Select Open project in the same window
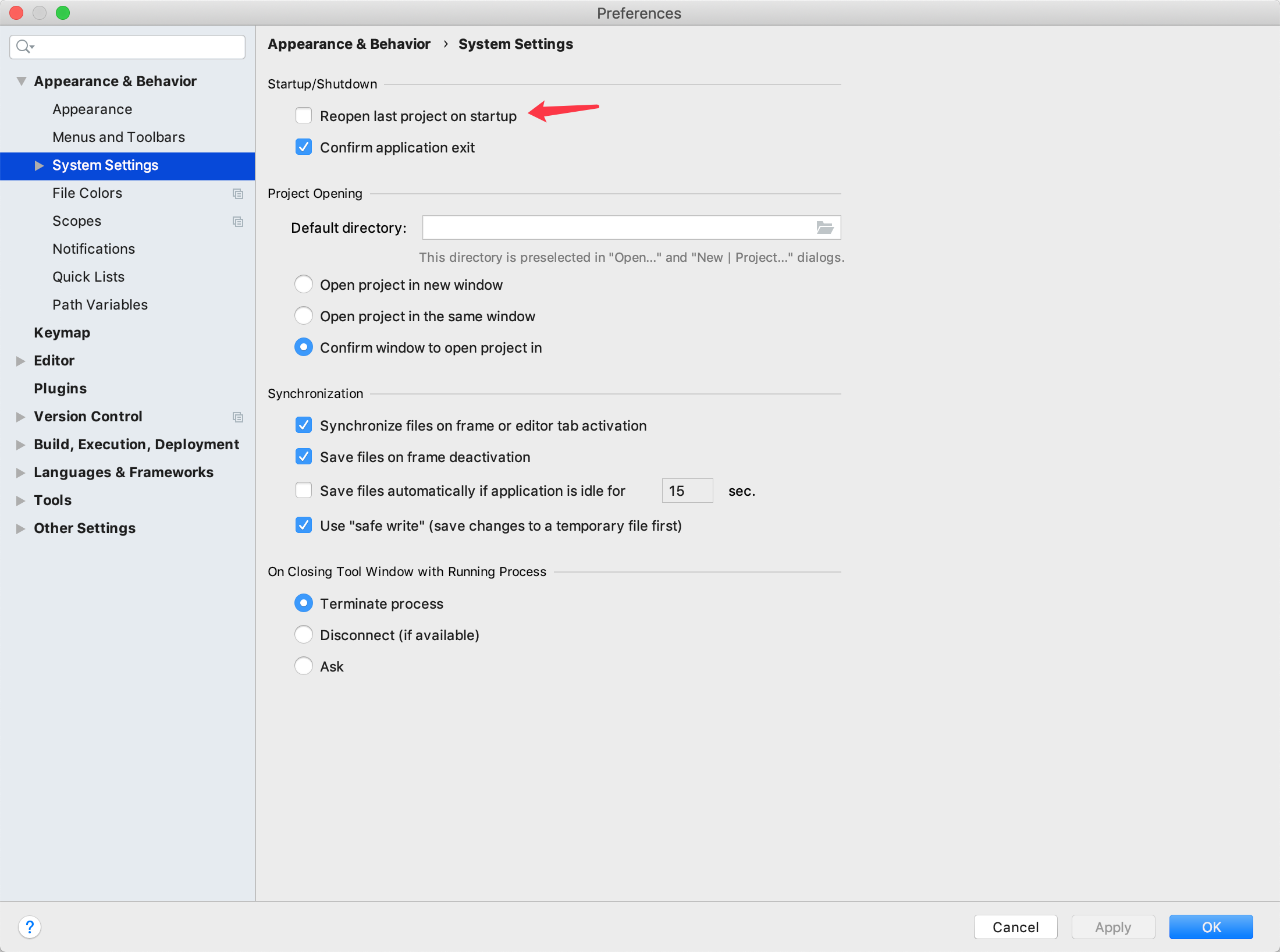 (304, 316)
